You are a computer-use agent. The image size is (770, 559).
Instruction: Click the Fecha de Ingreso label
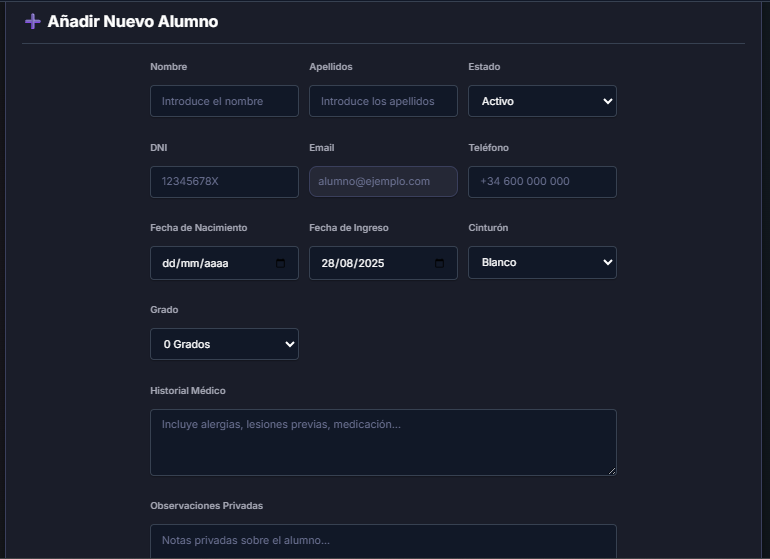(349, 227)
